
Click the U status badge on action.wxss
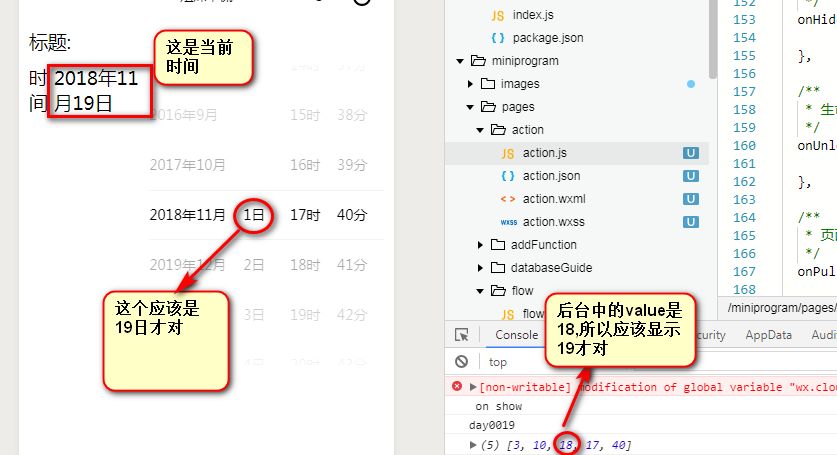[691, 222]
